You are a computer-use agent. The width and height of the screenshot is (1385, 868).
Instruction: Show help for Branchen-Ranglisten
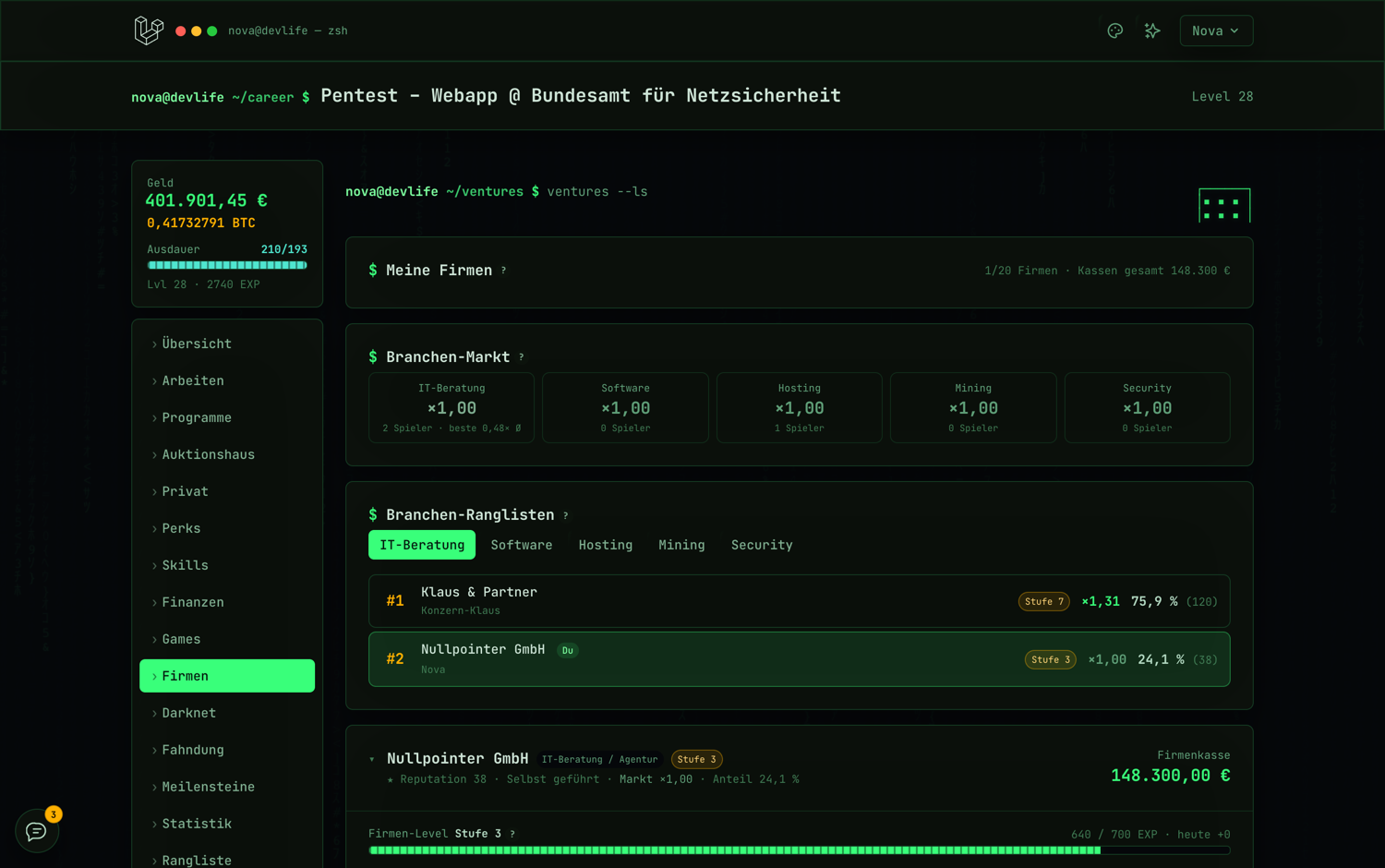tap(566, 515)
